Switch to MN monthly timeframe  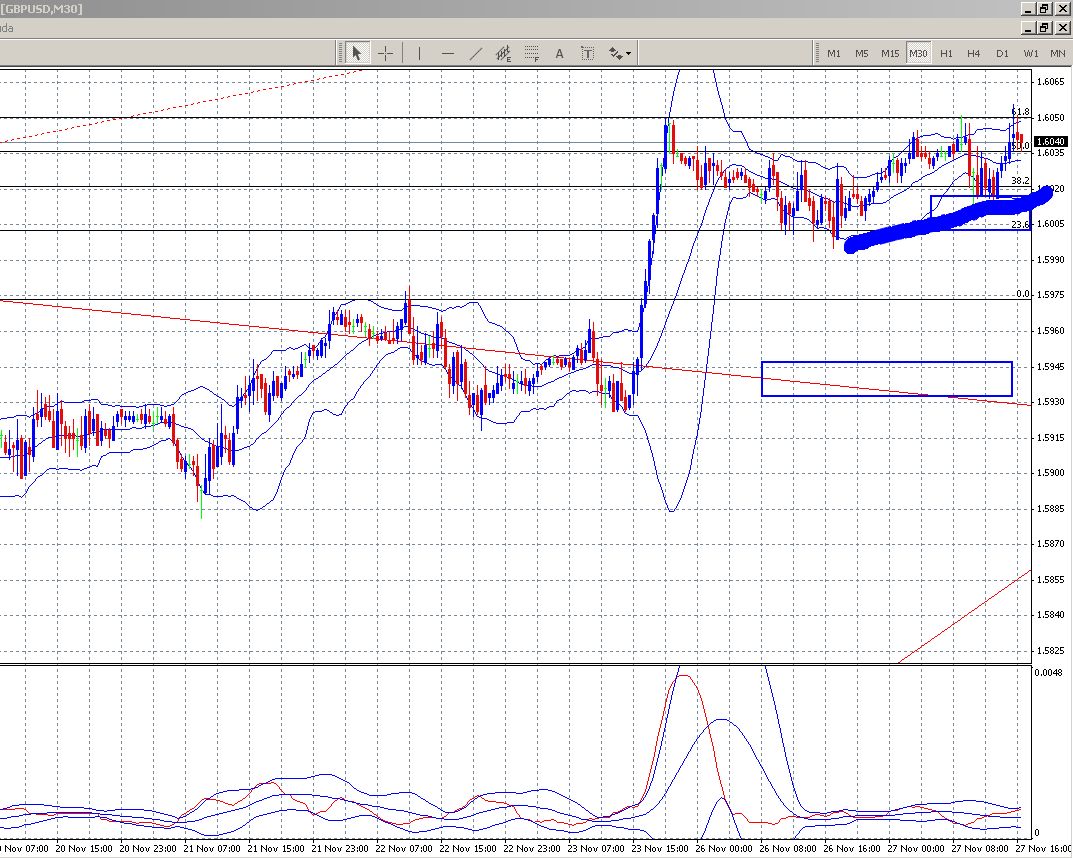coord(1057,53)
